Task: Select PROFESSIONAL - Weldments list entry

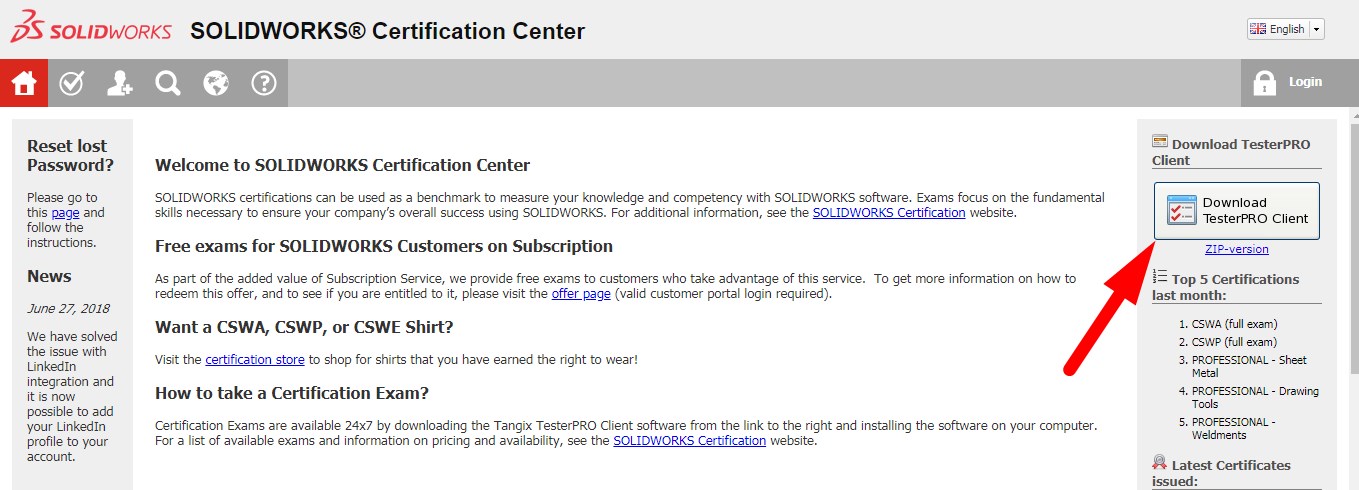Action: [x=1234, y=428]
